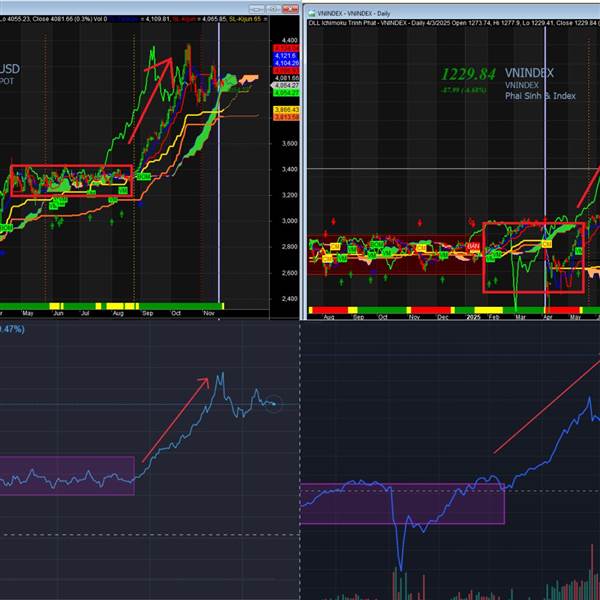Select the blue 4,104.26 price label
The width and height of the screenshot is (600, 600).
(286, 63)
